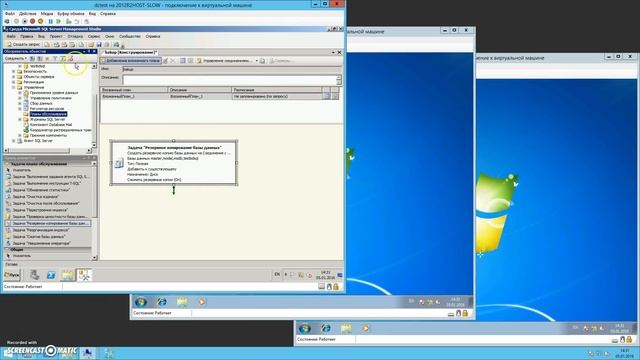Screen dimensions: 640x360
Task: Open the Сервис menu in SSMS
Action: (94, 36)
